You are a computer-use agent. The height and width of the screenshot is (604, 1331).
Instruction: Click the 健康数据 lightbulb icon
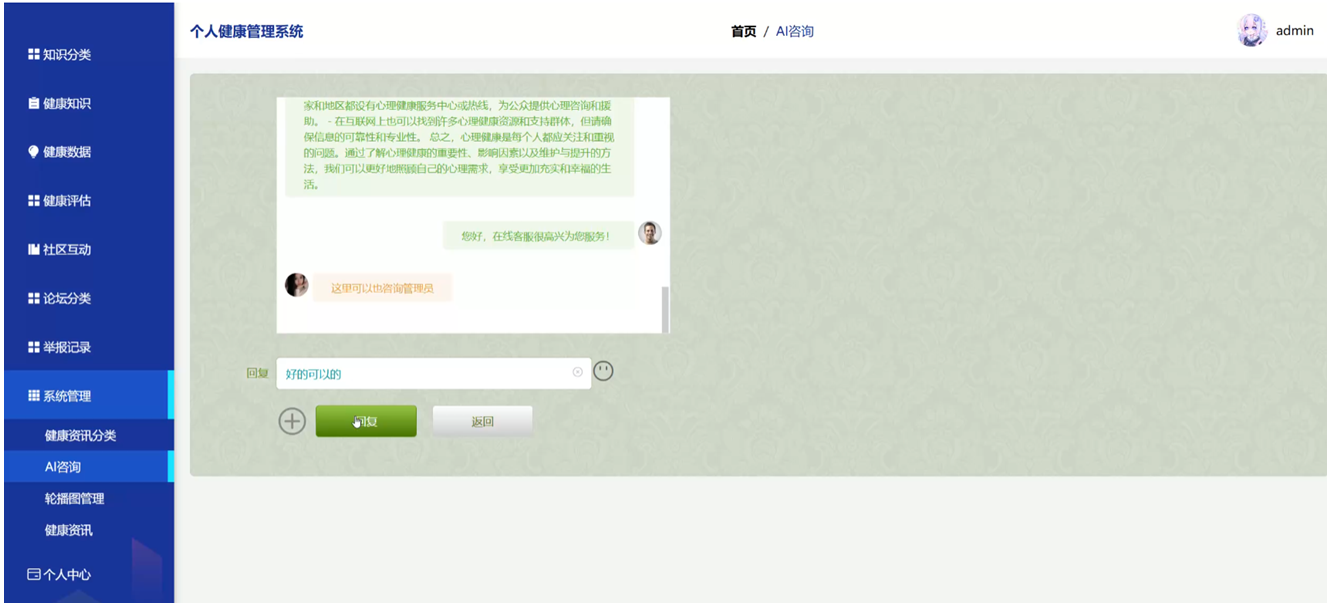(x=34, y=152)
